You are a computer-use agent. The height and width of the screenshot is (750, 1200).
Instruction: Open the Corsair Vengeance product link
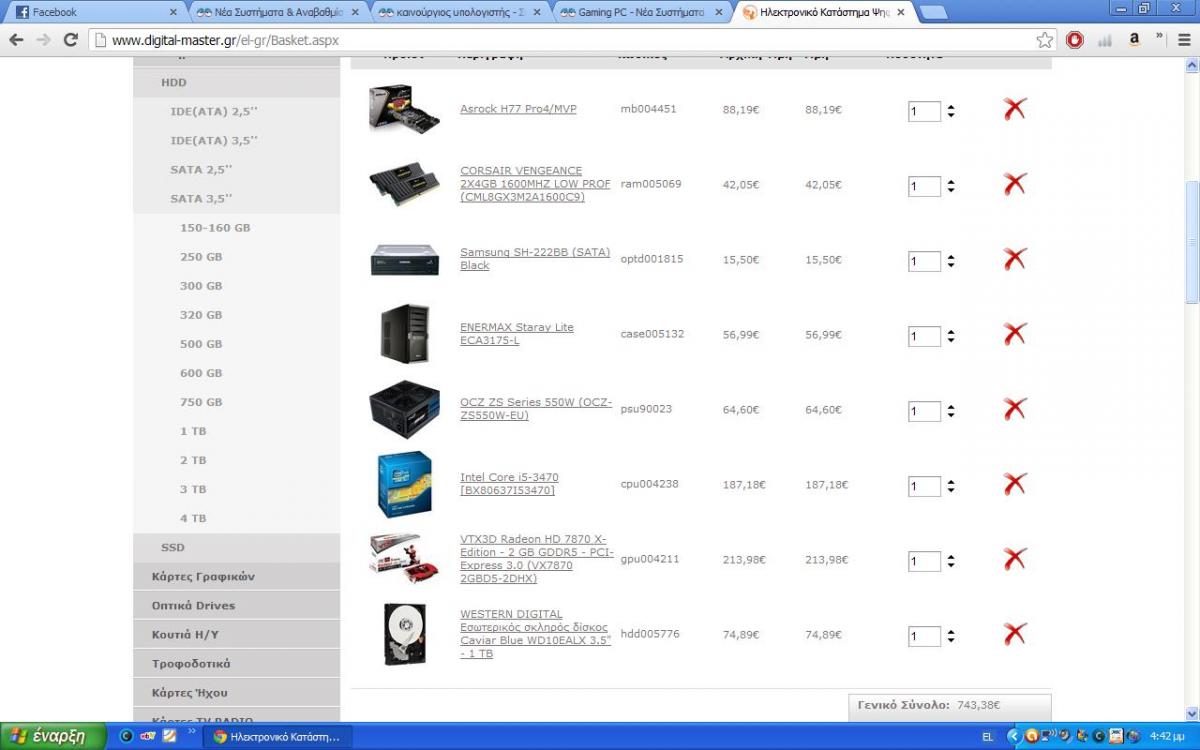coord(535,184)
